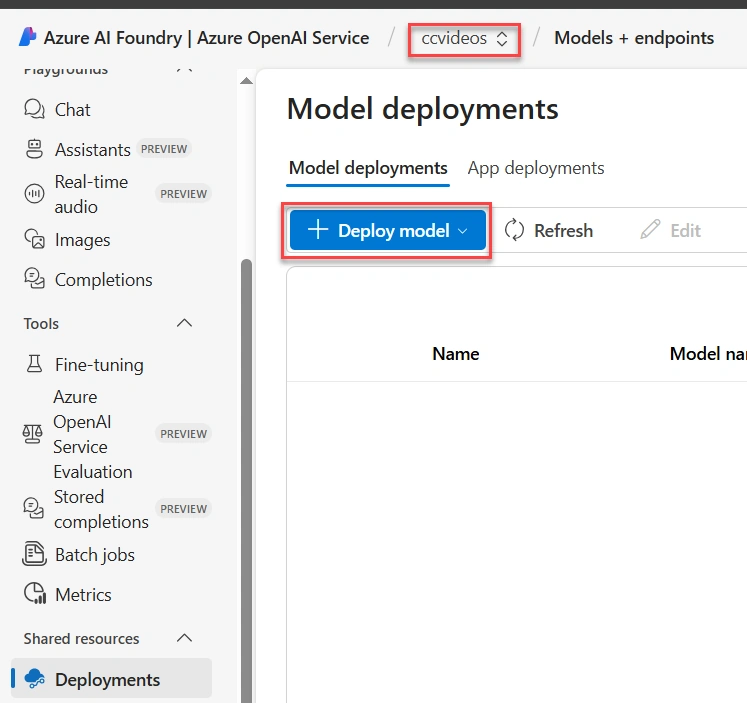Click the Refresh circular arrows icon
This screenshot has height=703, width=747.
click(x=514, y=230)
